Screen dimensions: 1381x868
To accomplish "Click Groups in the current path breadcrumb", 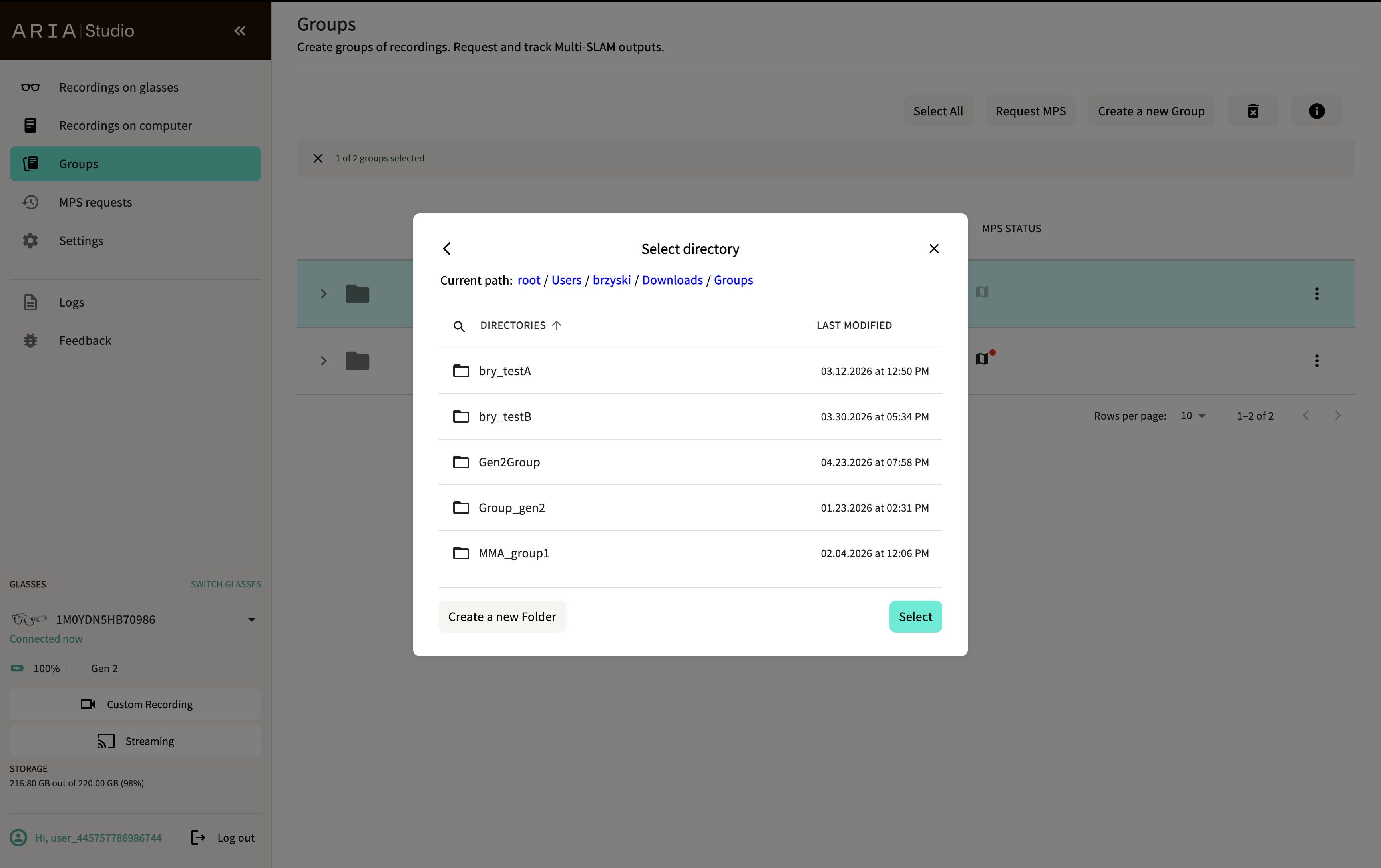I will point(734,280).
